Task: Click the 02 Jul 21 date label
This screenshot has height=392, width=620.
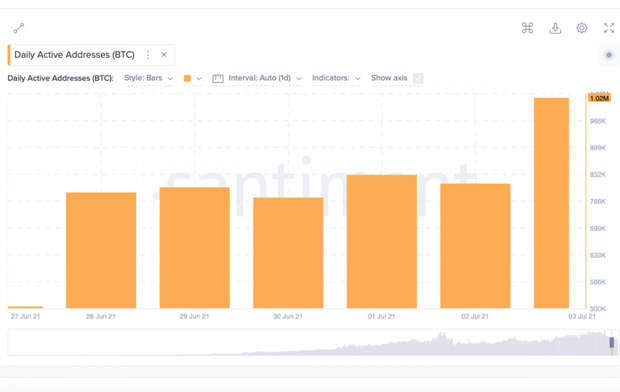Action: [x=475, y=316]
